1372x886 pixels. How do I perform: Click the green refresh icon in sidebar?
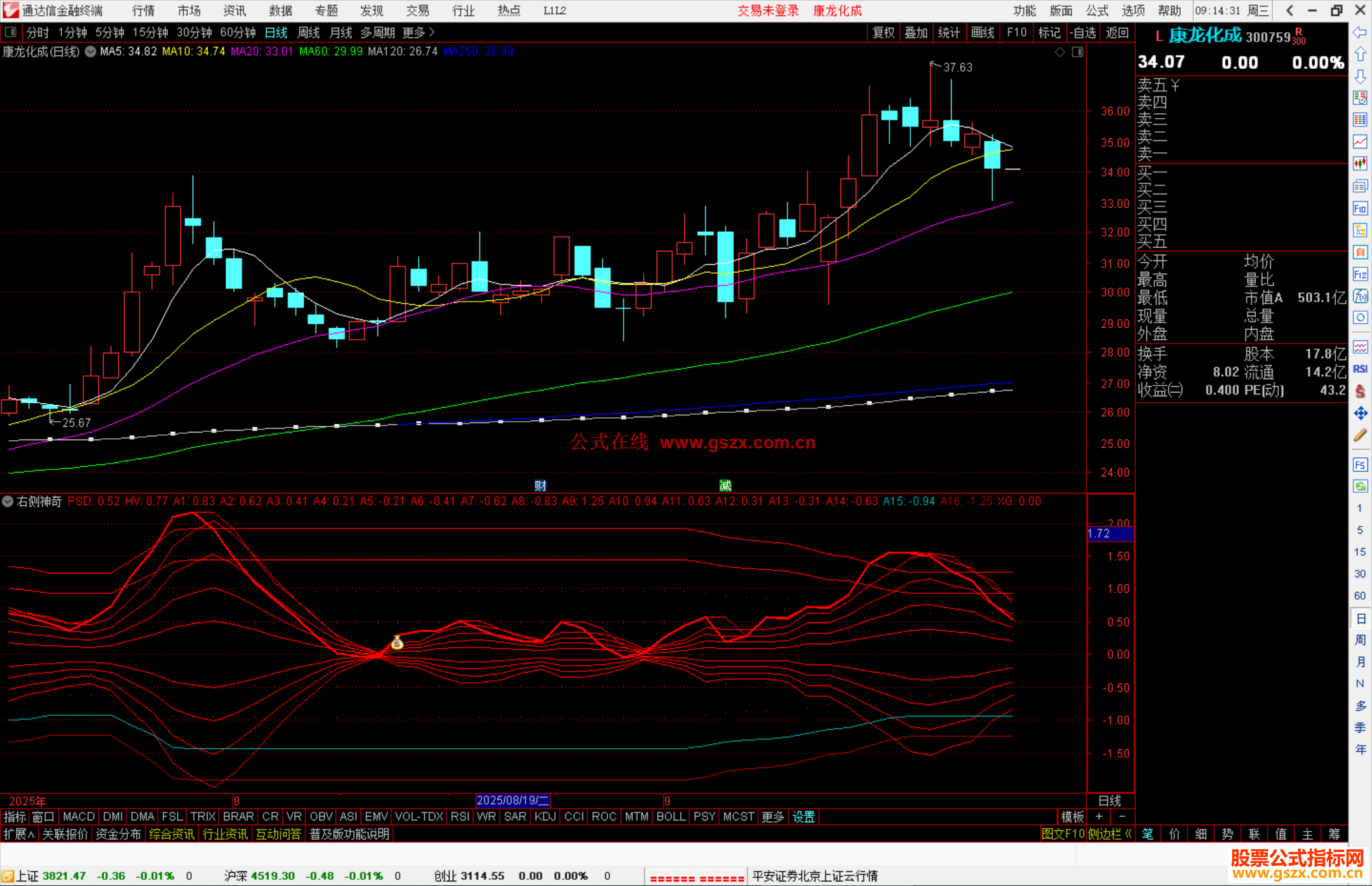[x=1360, y=487]
